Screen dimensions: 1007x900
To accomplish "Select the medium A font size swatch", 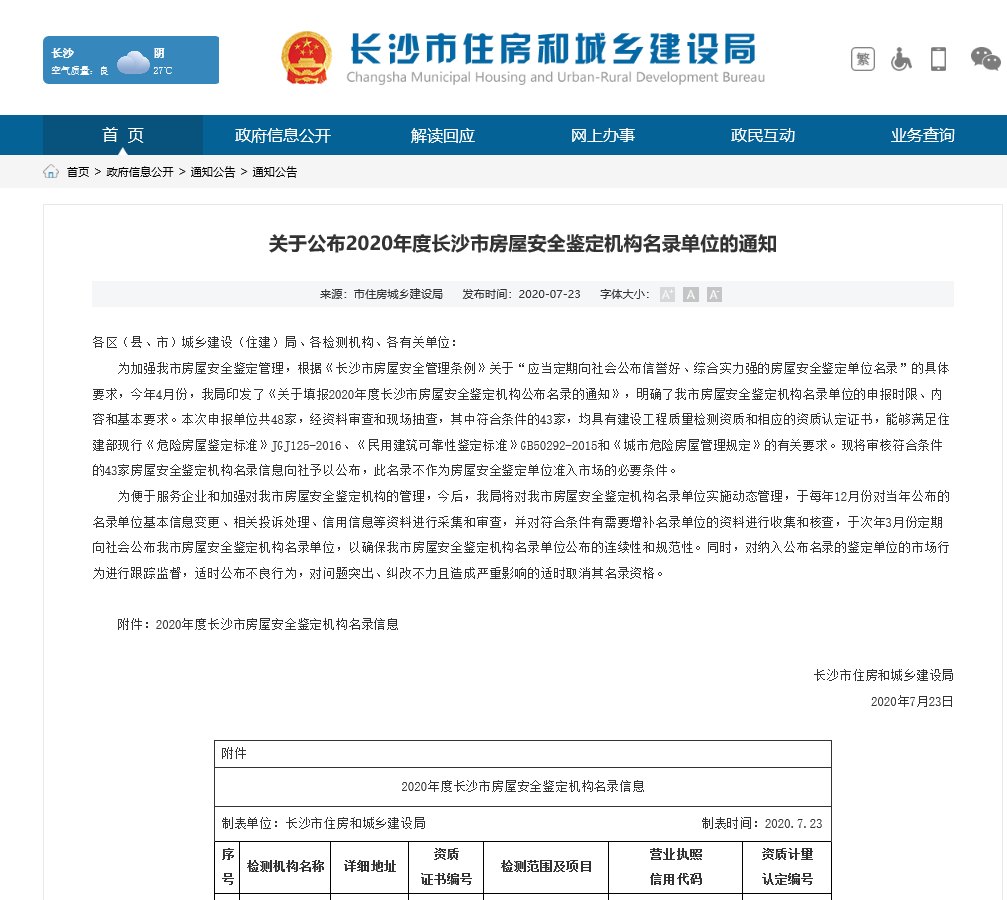I will (690, 293).
